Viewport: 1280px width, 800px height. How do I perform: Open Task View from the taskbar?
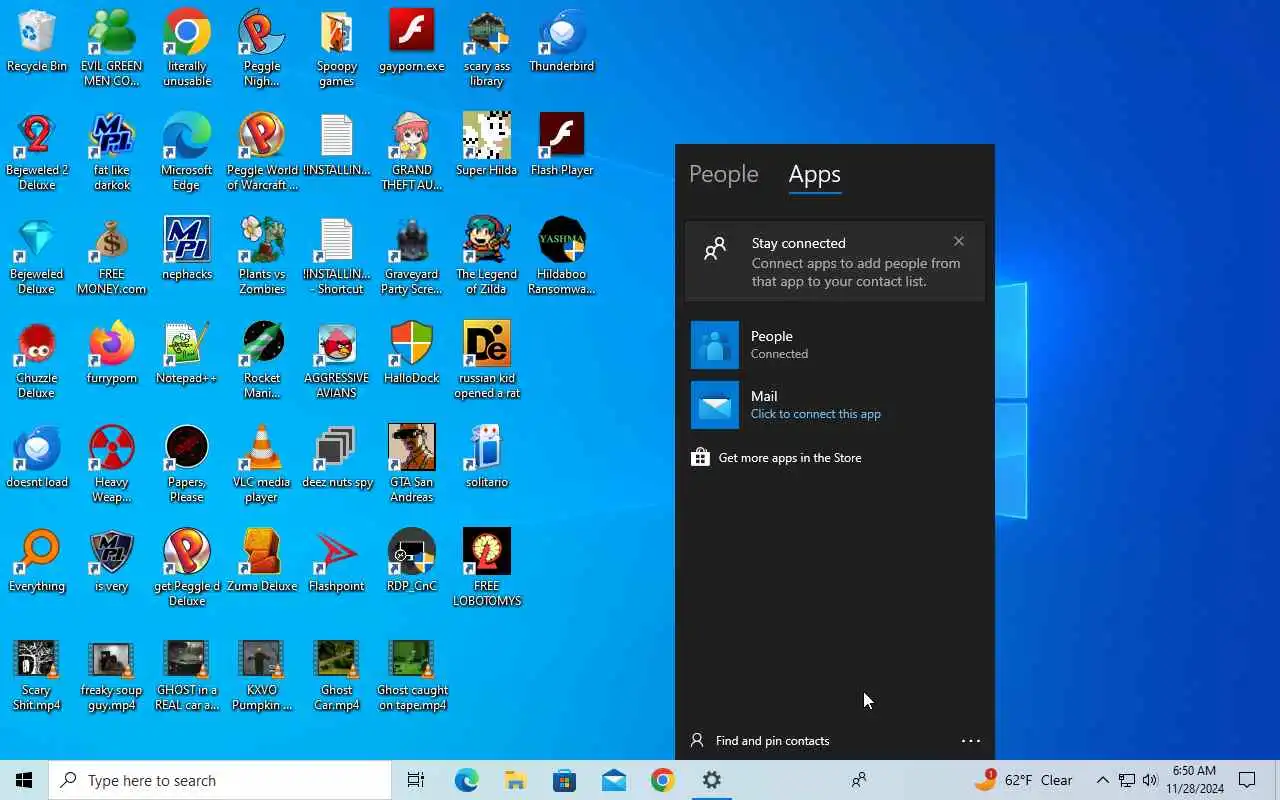[416, 780]
